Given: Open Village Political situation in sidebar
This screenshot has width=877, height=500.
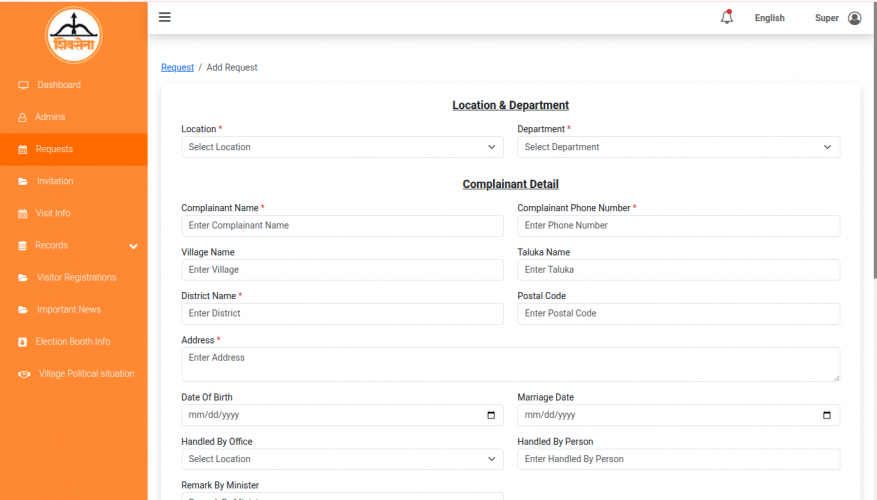Looking at the screenshot, I should click(x=74, y=374).
